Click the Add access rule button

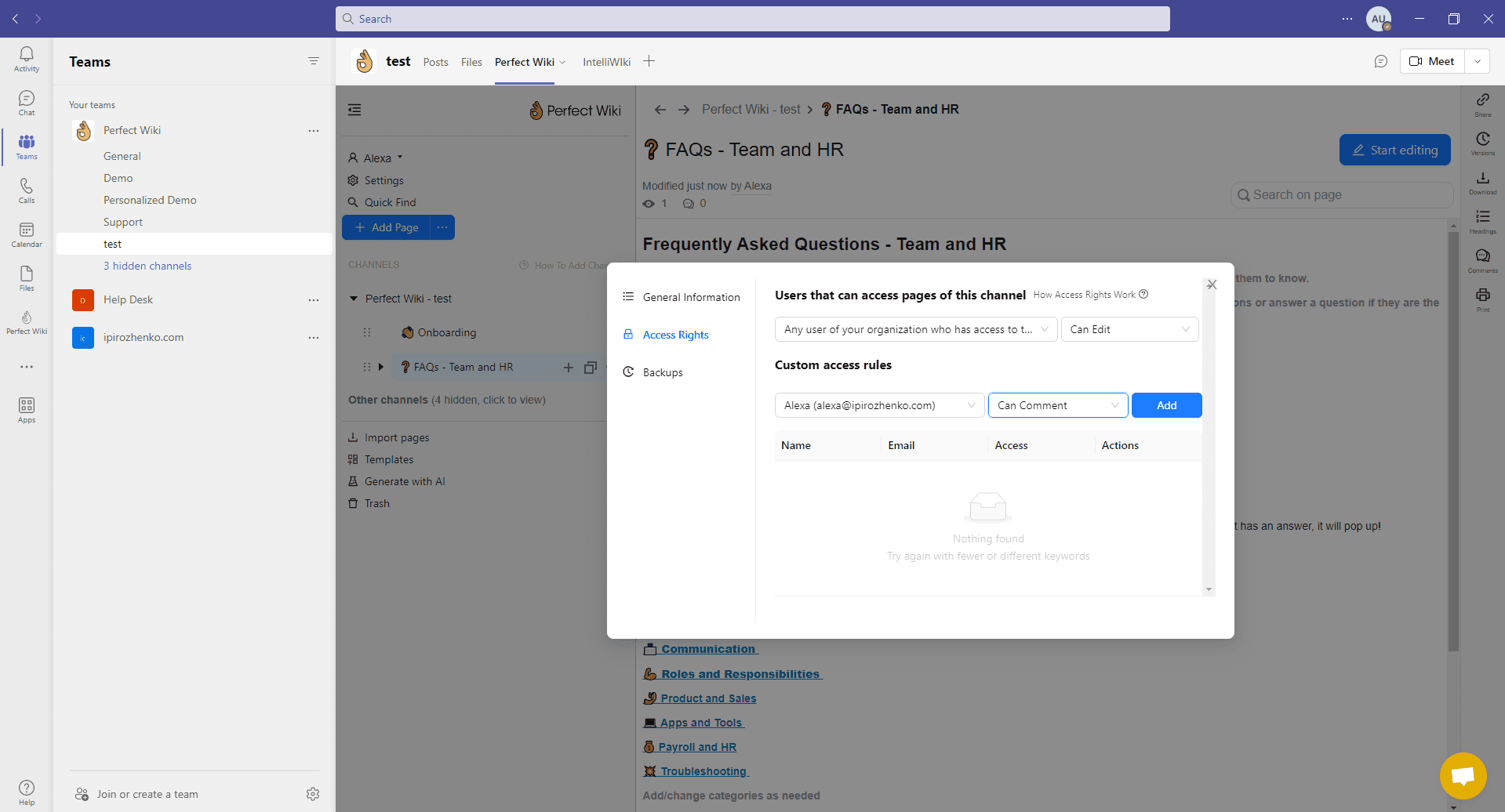click(1167, 405)
